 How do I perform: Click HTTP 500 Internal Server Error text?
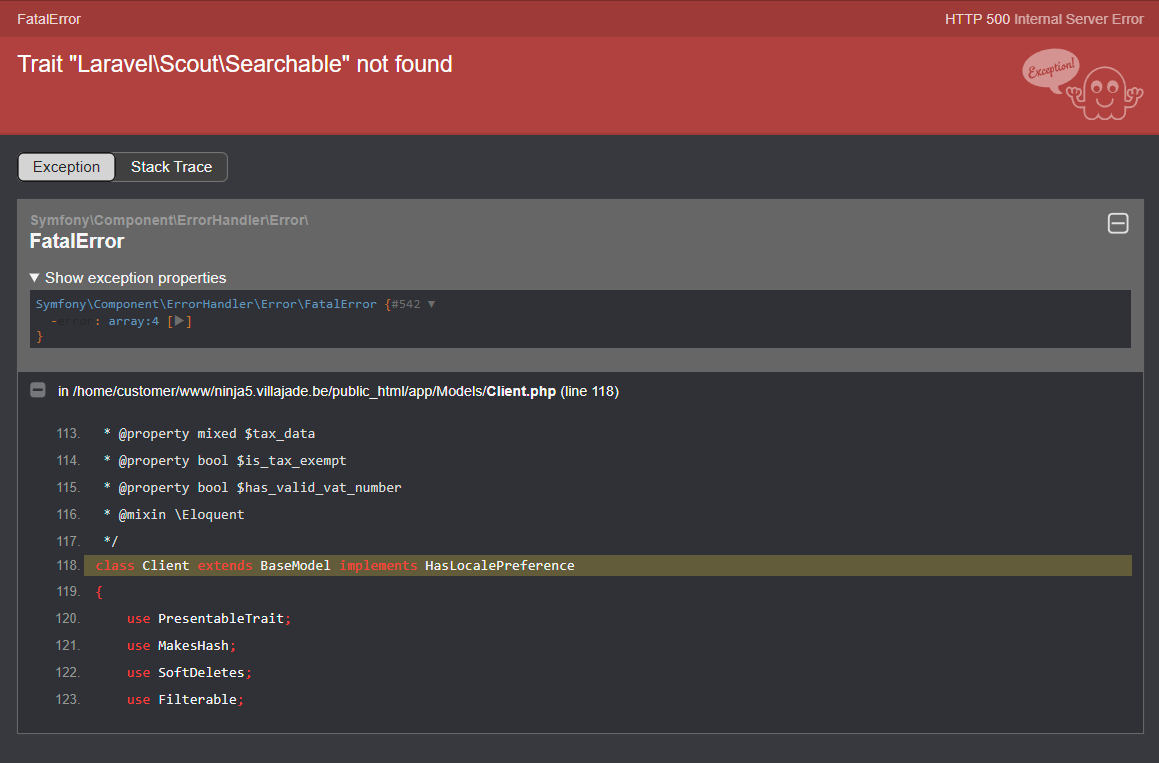pyautogui.click(x=1044, y=19)
